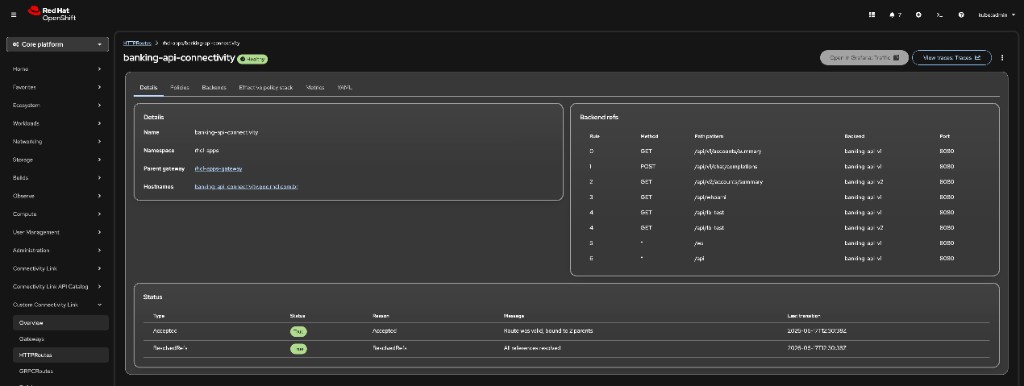Screen dimensions: 1024x386
Task: Click the True badge in Accepted row
Action: (x=298, y=331)
